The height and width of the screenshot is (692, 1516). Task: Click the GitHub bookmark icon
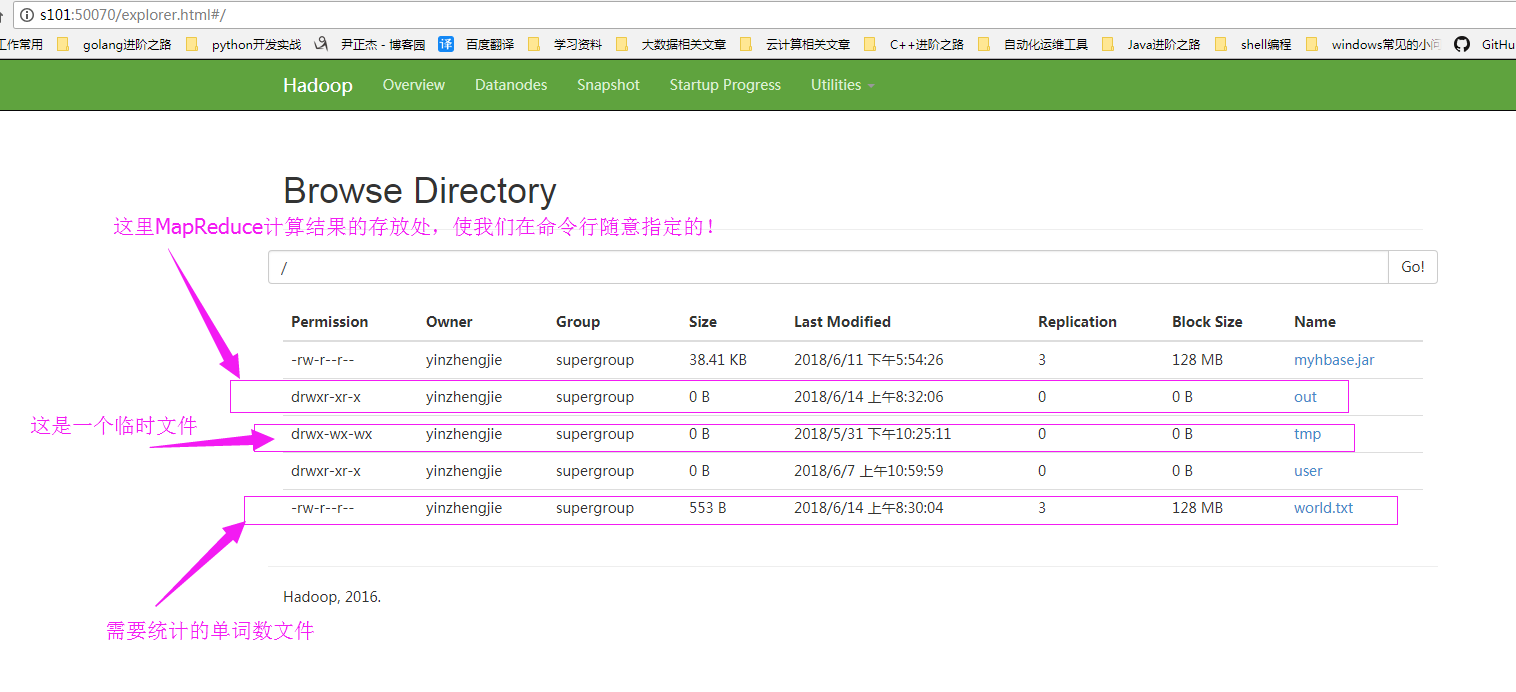pyautogui.click(x=1462, y=44)
